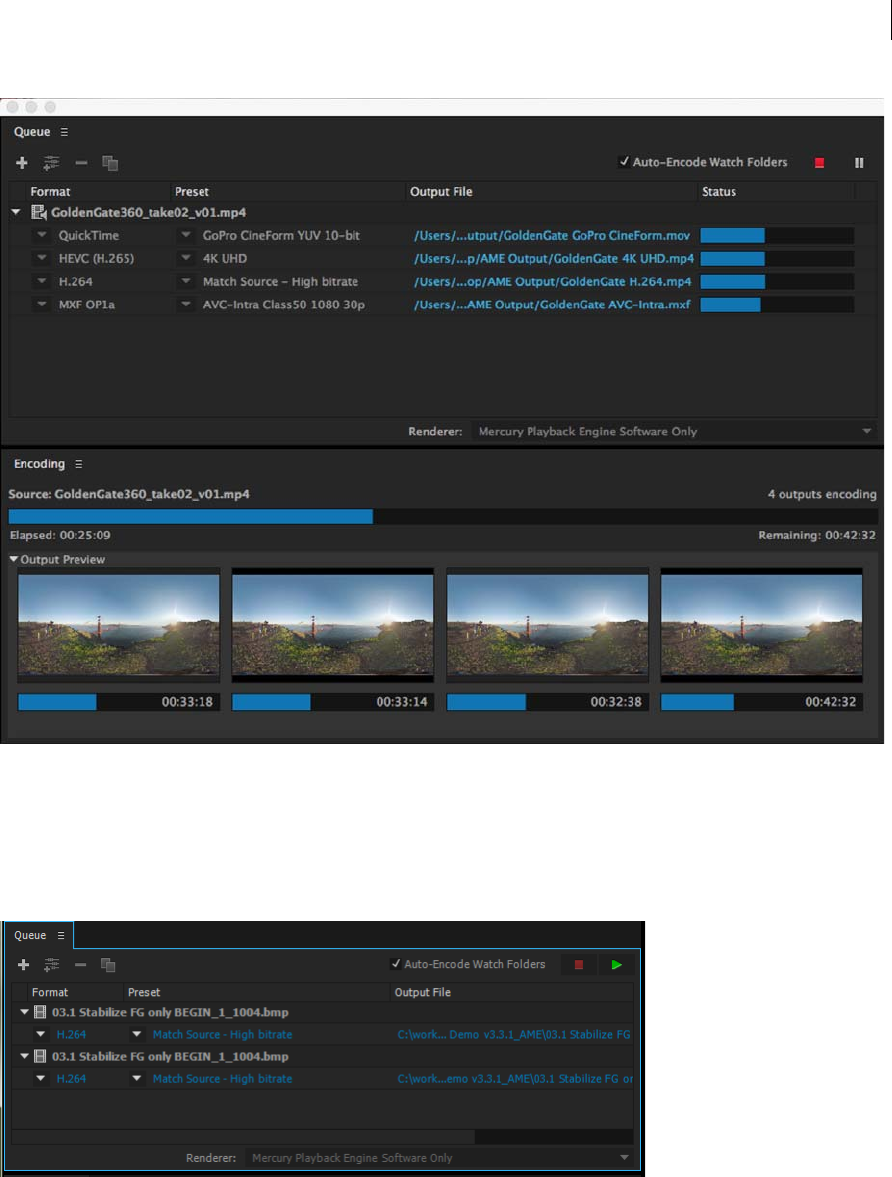Open the first C:\work... Demo v3.3.1_AME output path
The image size is (892, 1177).
514,1034
